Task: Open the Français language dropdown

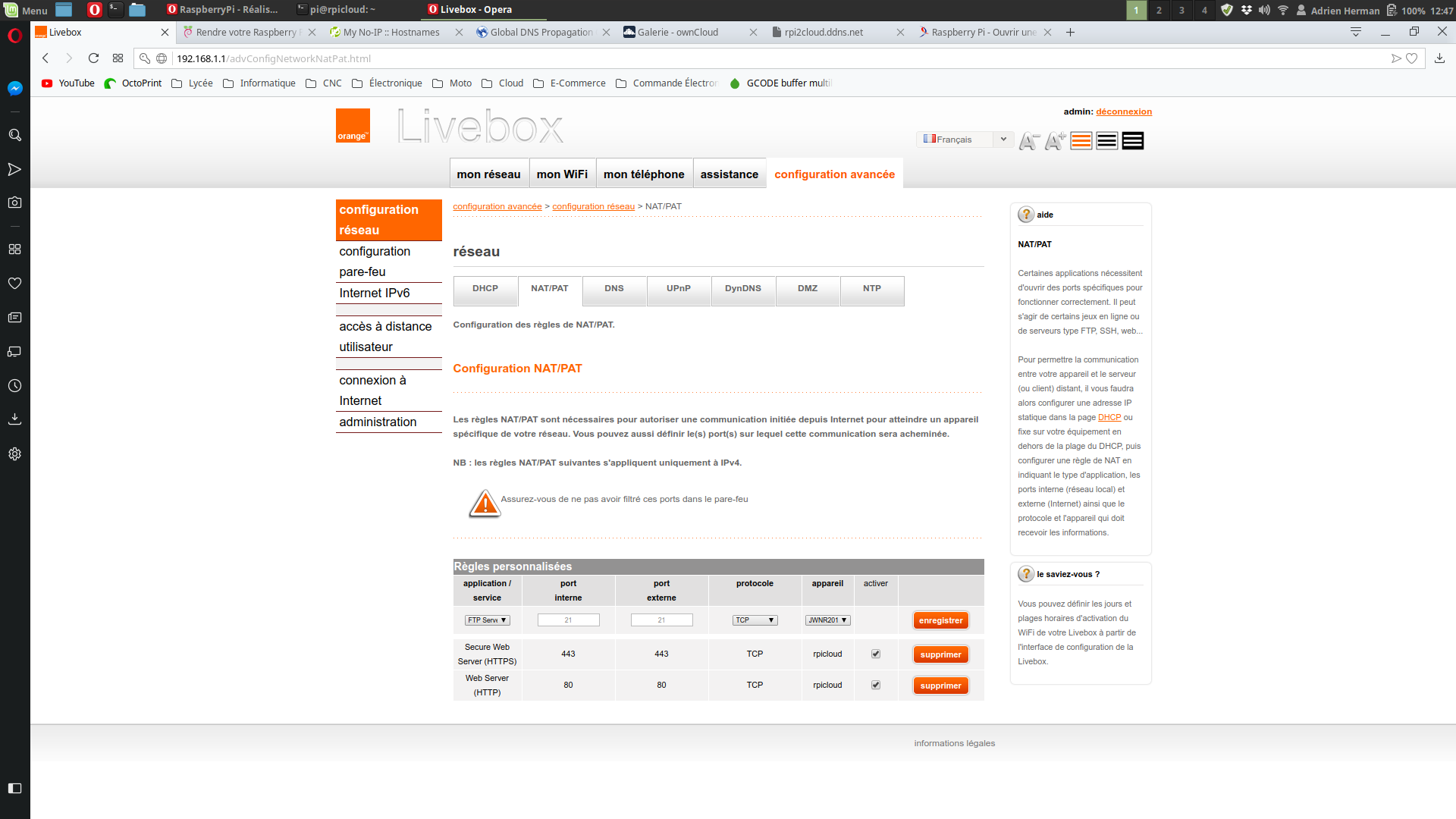Action: pyautogui.click(x=965, y=140)
